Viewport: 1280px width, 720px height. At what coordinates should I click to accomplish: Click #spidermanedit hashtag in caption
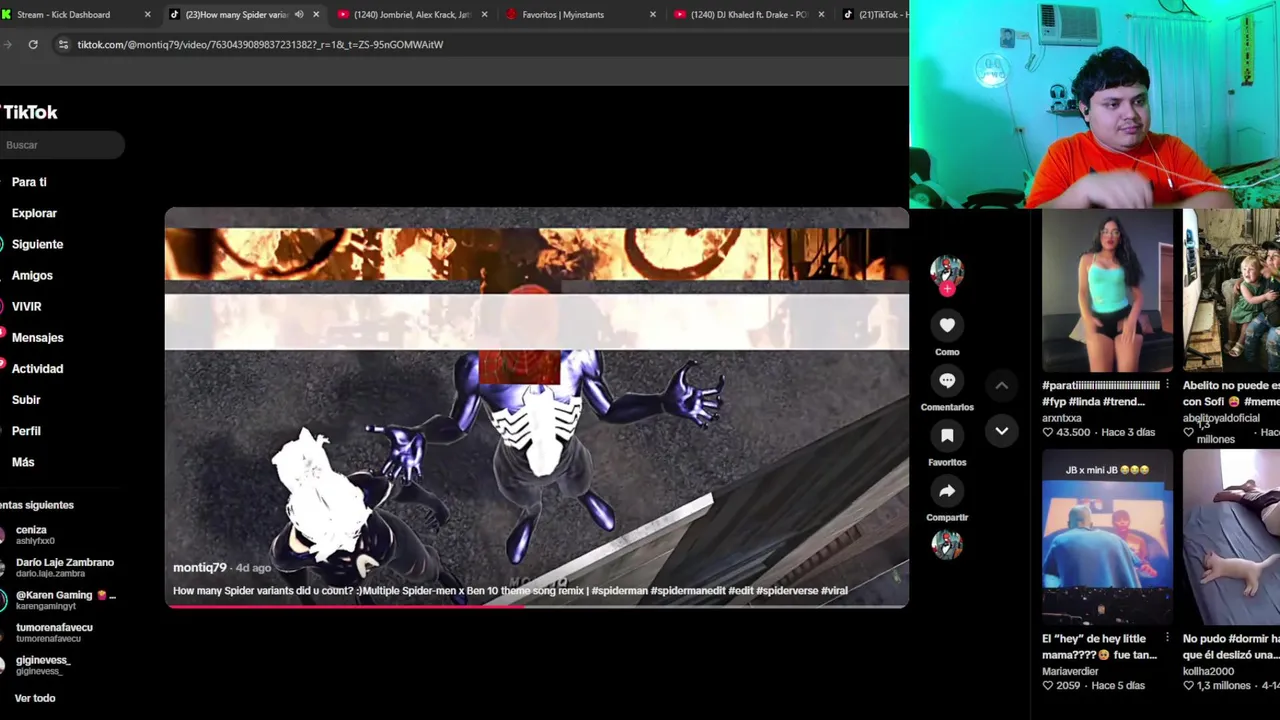688,590
